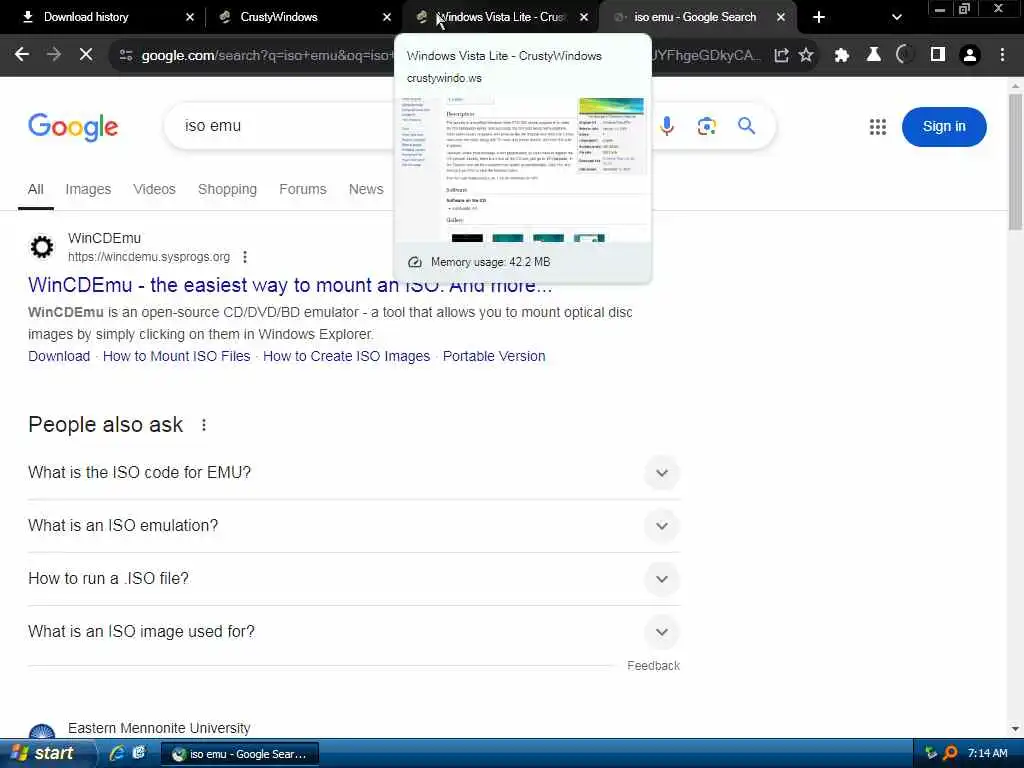Open more options for WinCDEmu result
1024x768 pixels.
pos(245,257)
